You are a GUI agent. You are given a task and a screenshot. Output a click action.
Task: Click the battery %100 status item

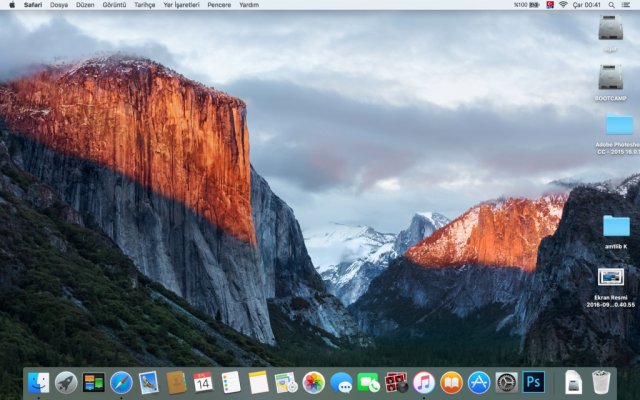(x=526, y=5)
